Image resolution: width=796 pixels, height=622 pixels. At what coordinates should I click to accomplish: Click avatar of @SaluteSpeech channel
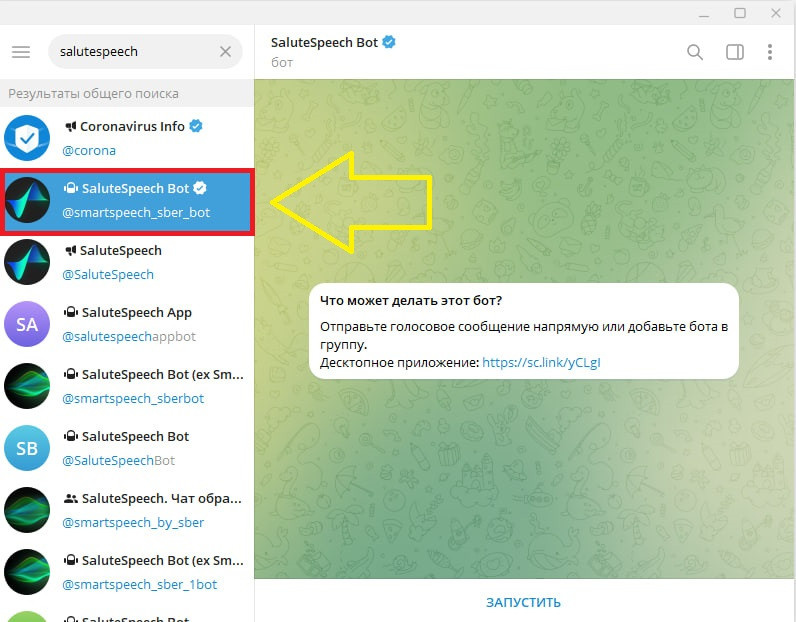tap(27, 263)
